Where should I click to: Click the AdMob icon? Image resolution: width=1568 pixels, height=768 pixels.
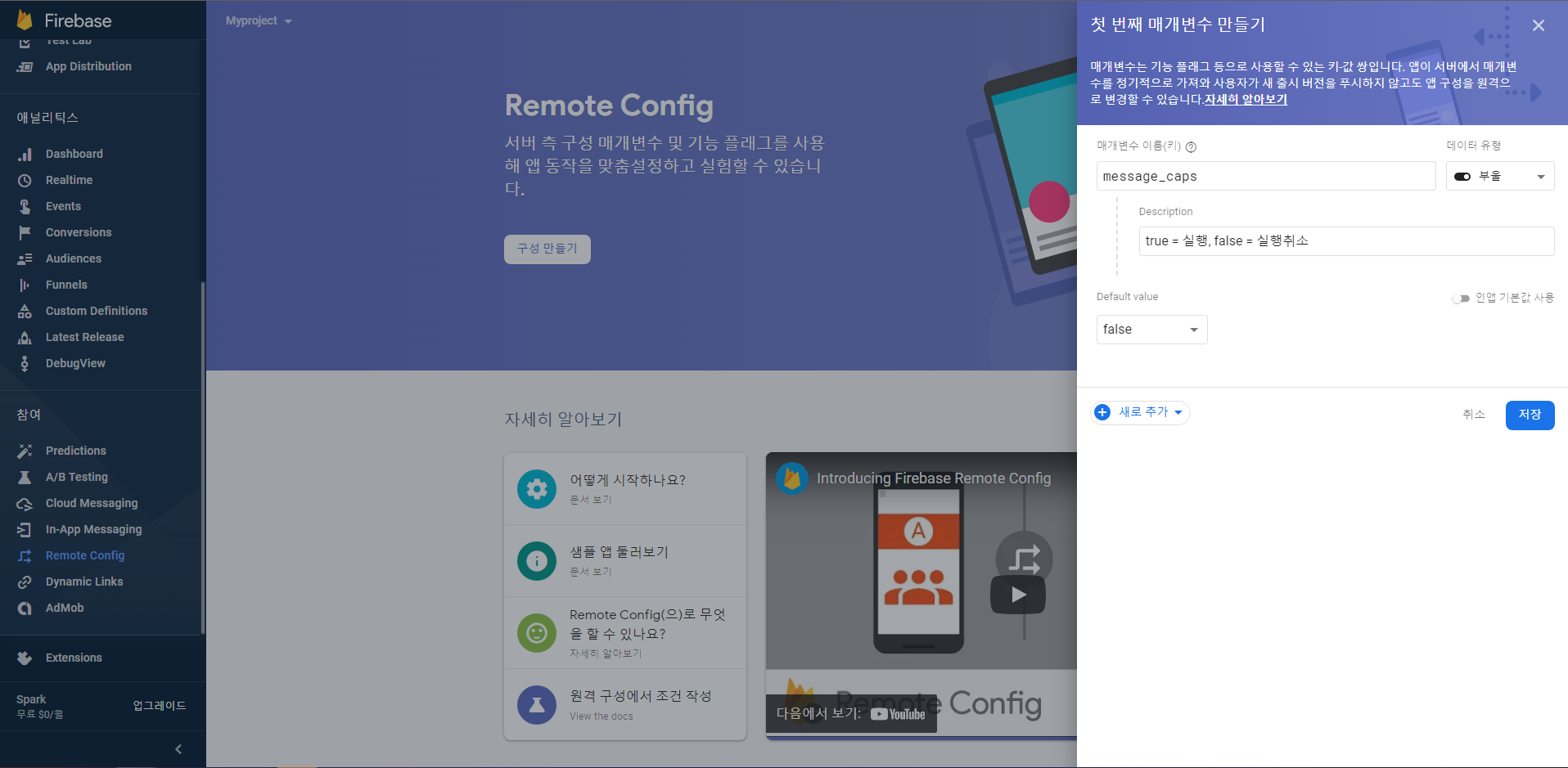[25, 608]
